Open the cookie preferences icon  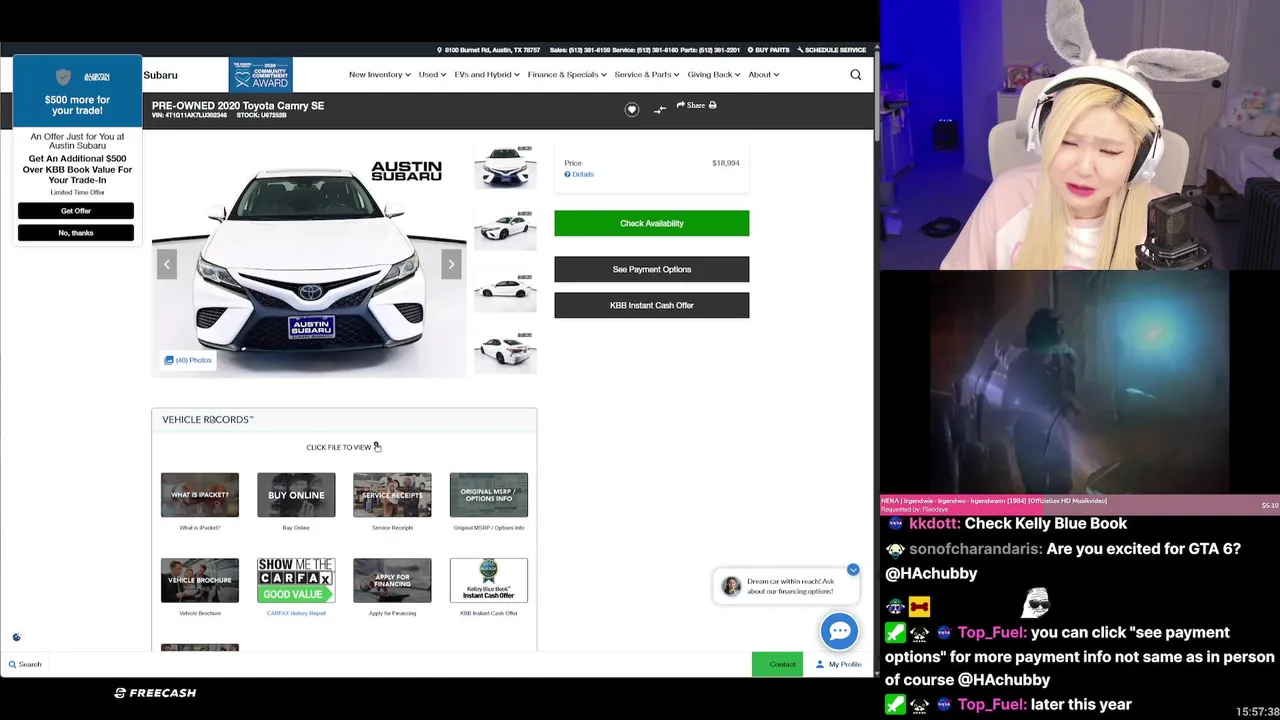click(16, 637)
